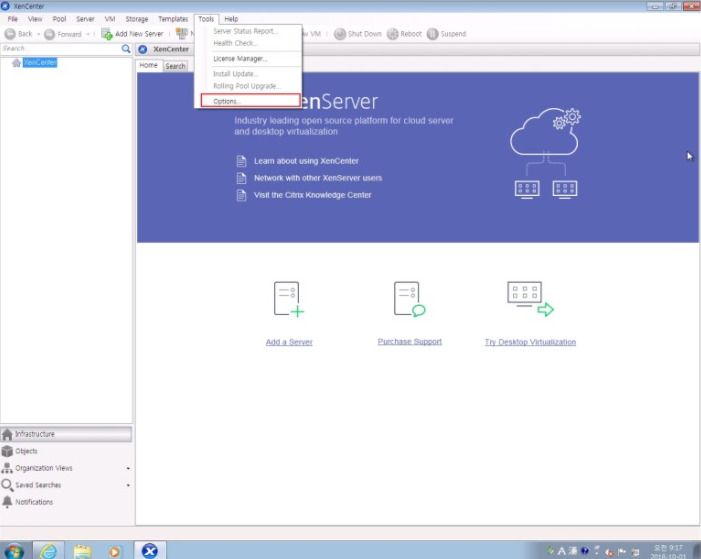Image resolution: width=701 pixels, height=559 pixels.
Task: Click the Suspend icon in toolbar
Action: click(x=432, y=34)
